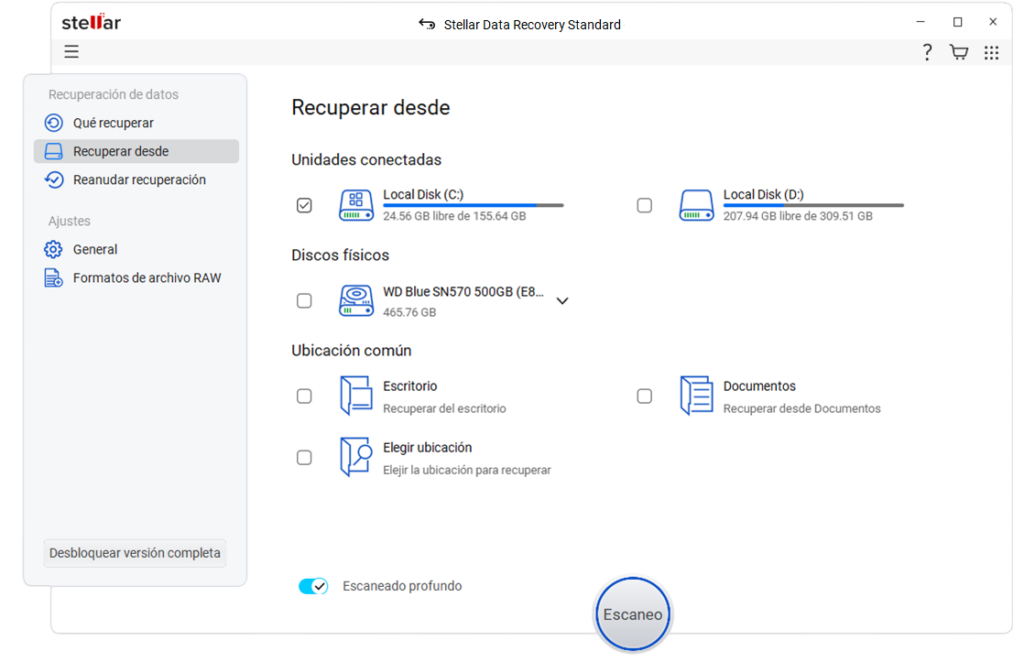Viewport: 1024px width, 662px height.
Task: Click the Local Disk (C:) usage bar
Action: (473, 205)
